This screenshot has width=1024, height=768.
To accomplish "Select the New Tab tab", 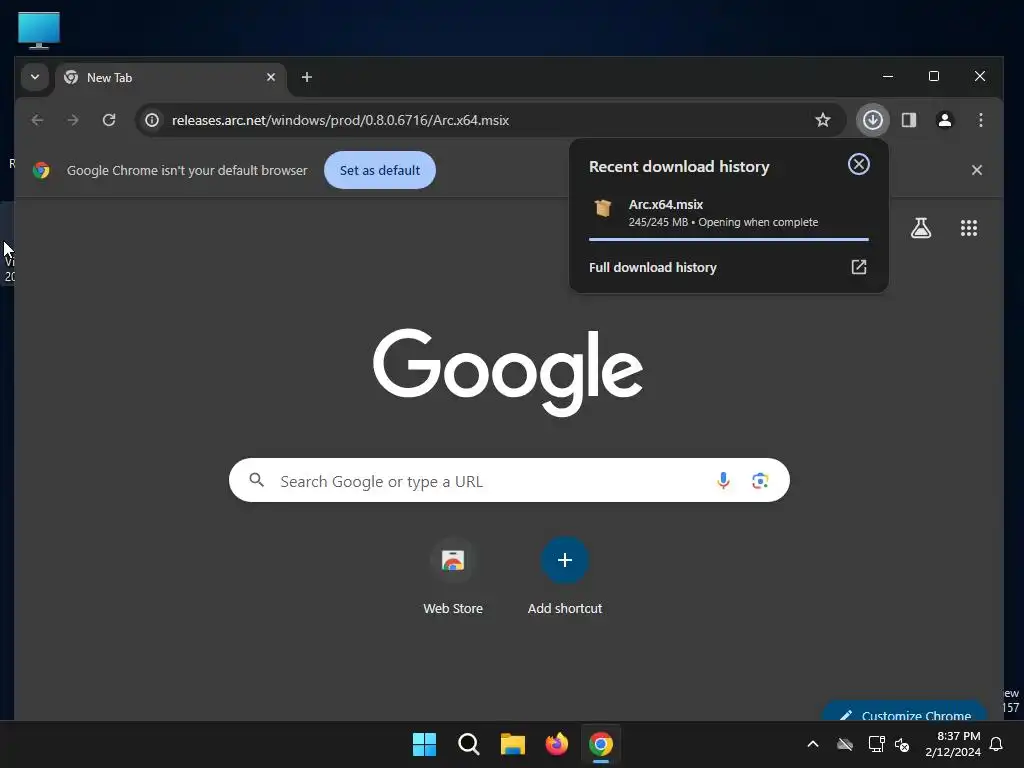I will click(171, 78).
